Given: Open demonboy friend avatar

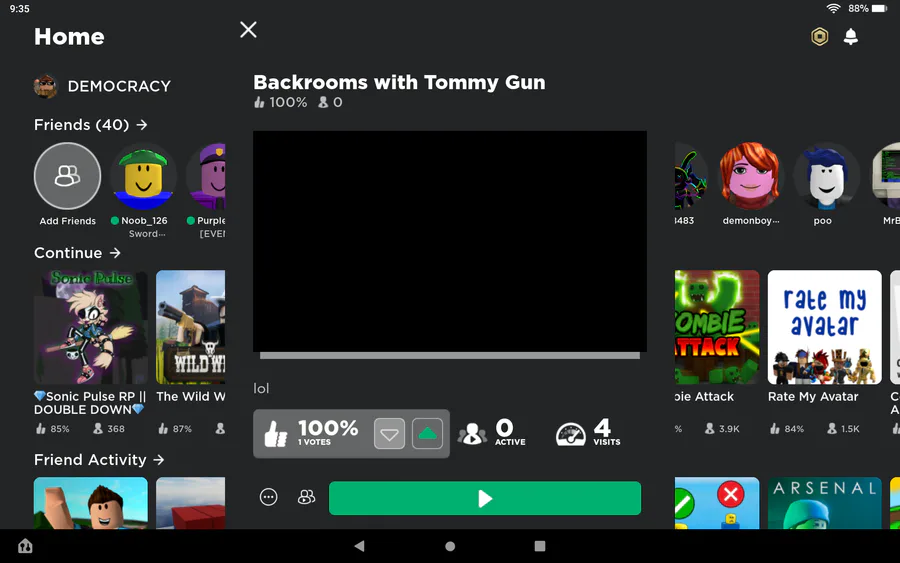Looking at the screenshot, I should click(750, 176).
